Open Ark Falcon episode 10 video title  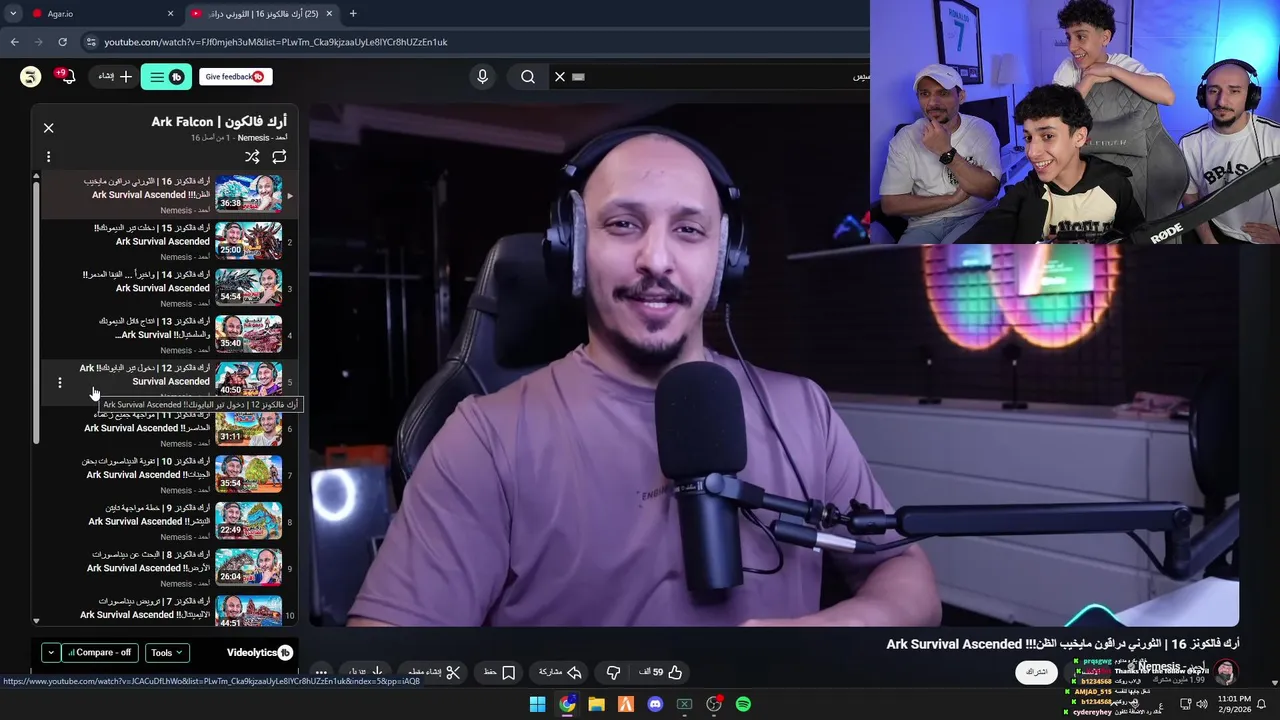pos(147,468)
